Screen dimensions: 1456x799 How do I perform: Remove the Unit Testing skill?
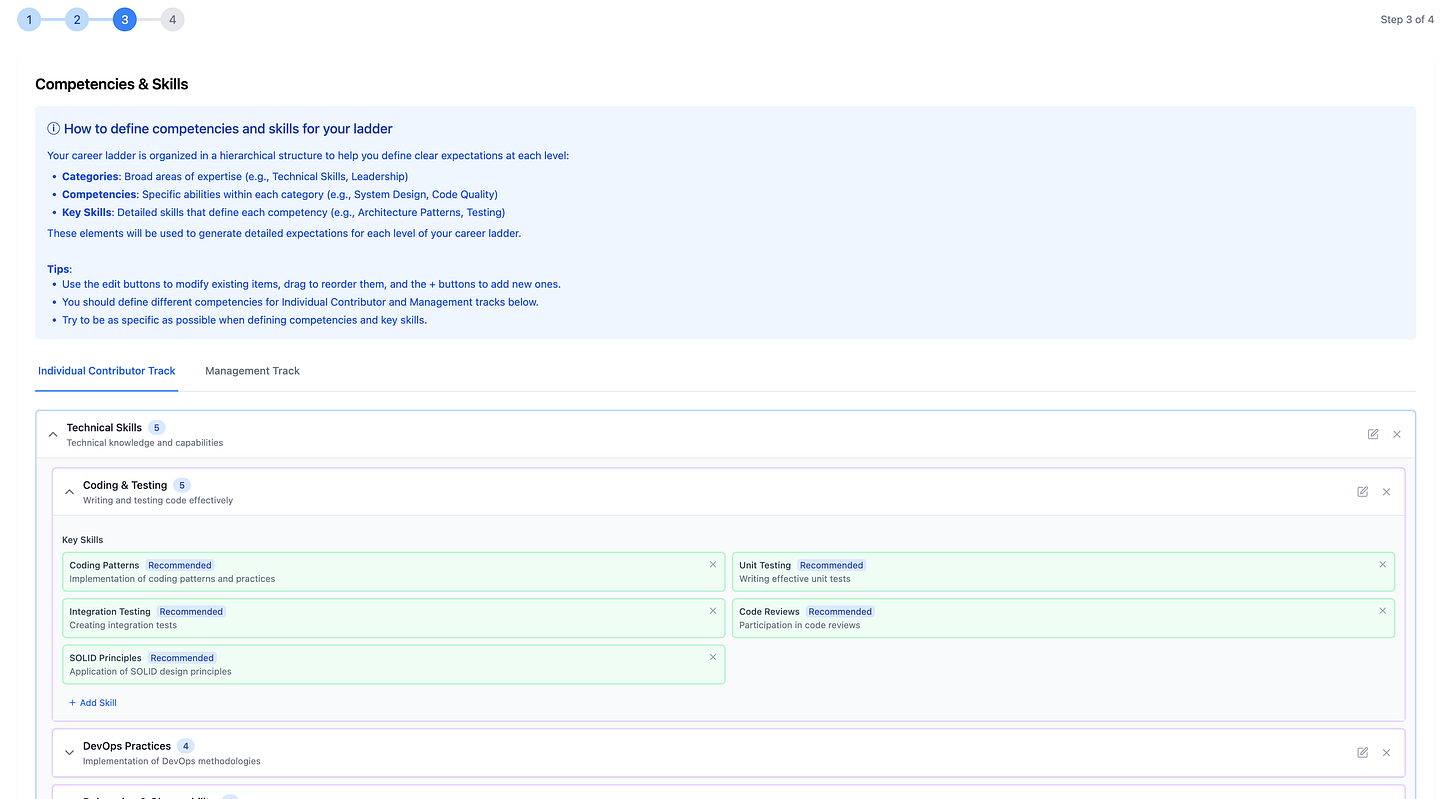click(1383, 564)
